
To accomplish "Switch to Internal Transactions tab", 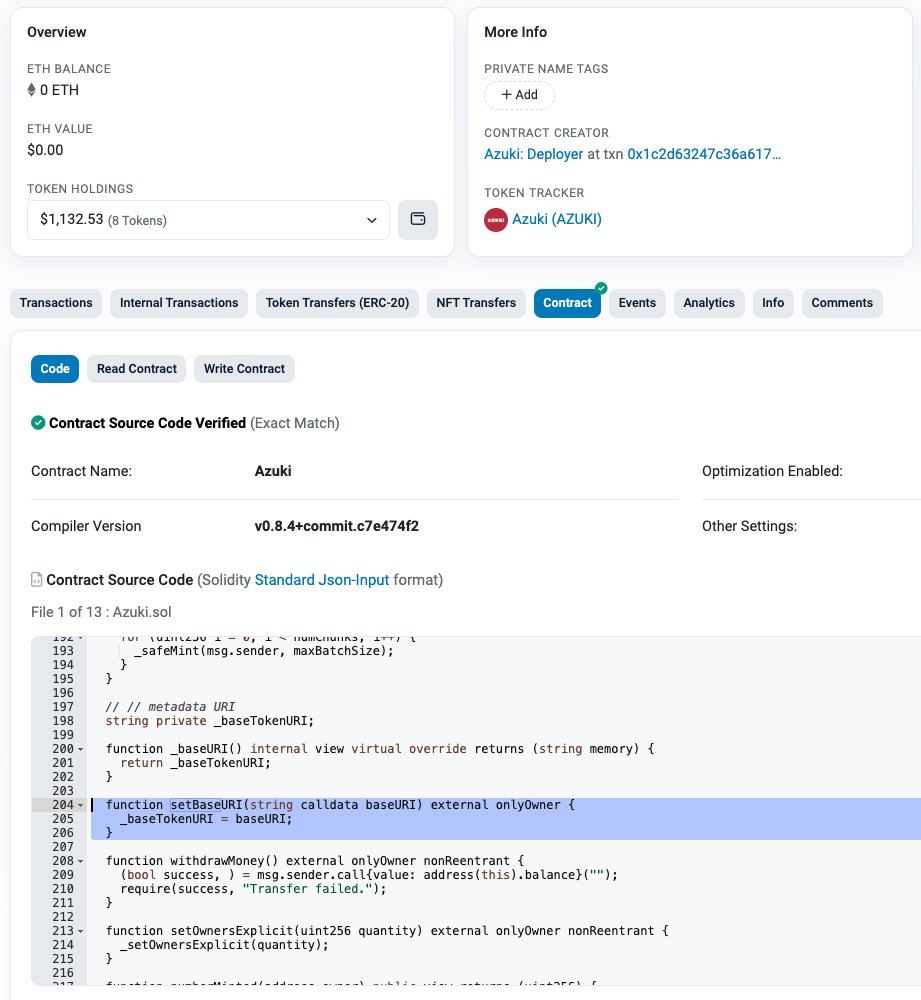I will pyautogui.click(x=179, y=303).
